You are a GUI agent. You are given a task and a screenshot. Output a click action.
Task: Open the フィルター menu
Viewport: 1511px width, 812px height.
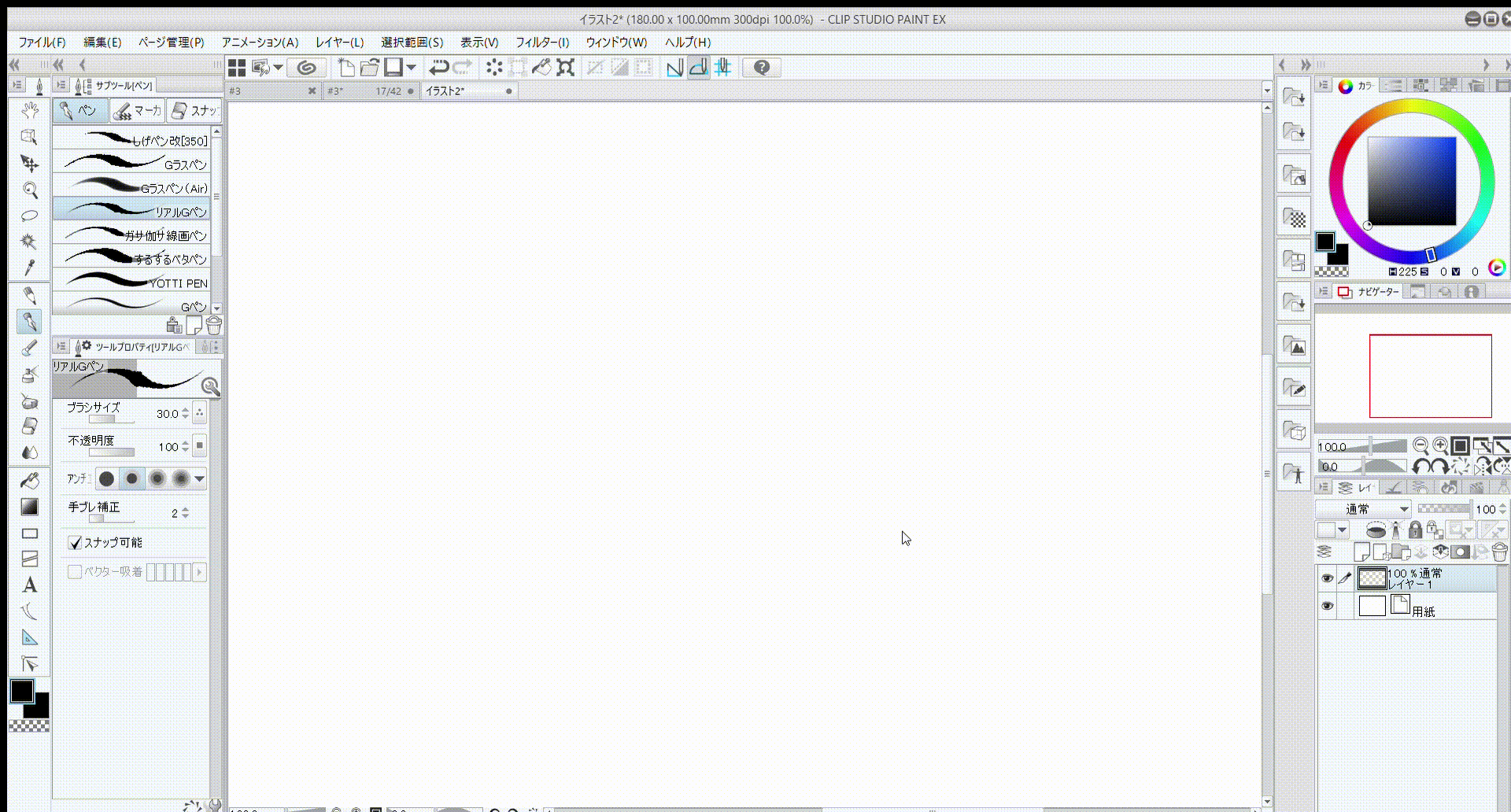click(x=541, y=42)
